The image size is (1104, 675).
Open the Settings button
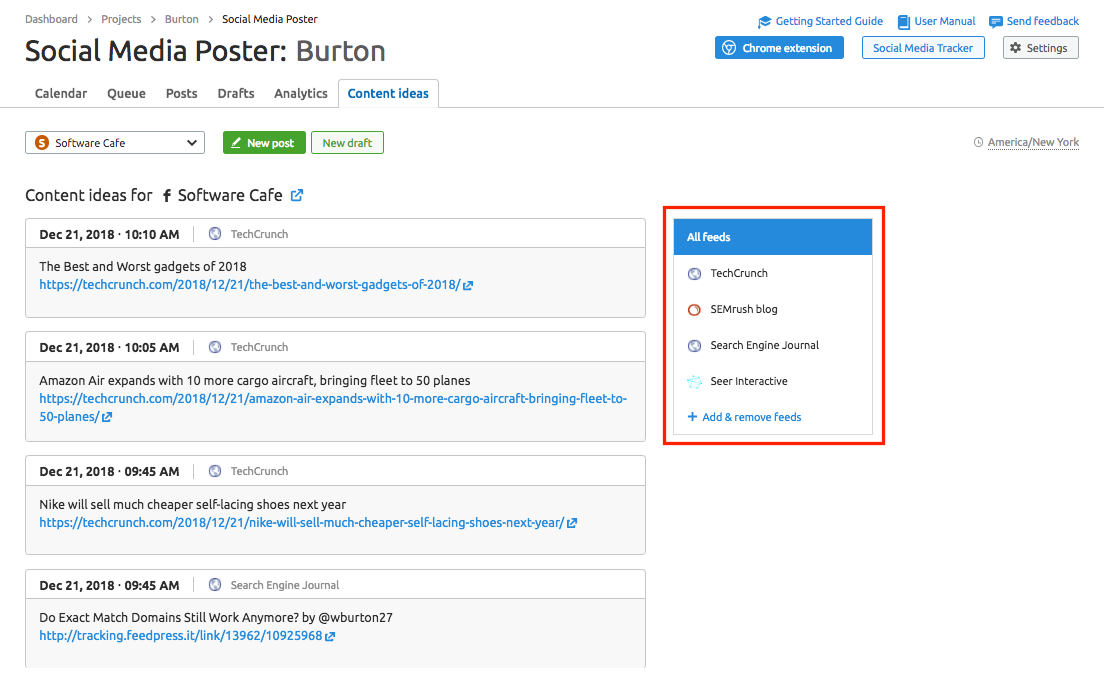[x=1040, y=48]
